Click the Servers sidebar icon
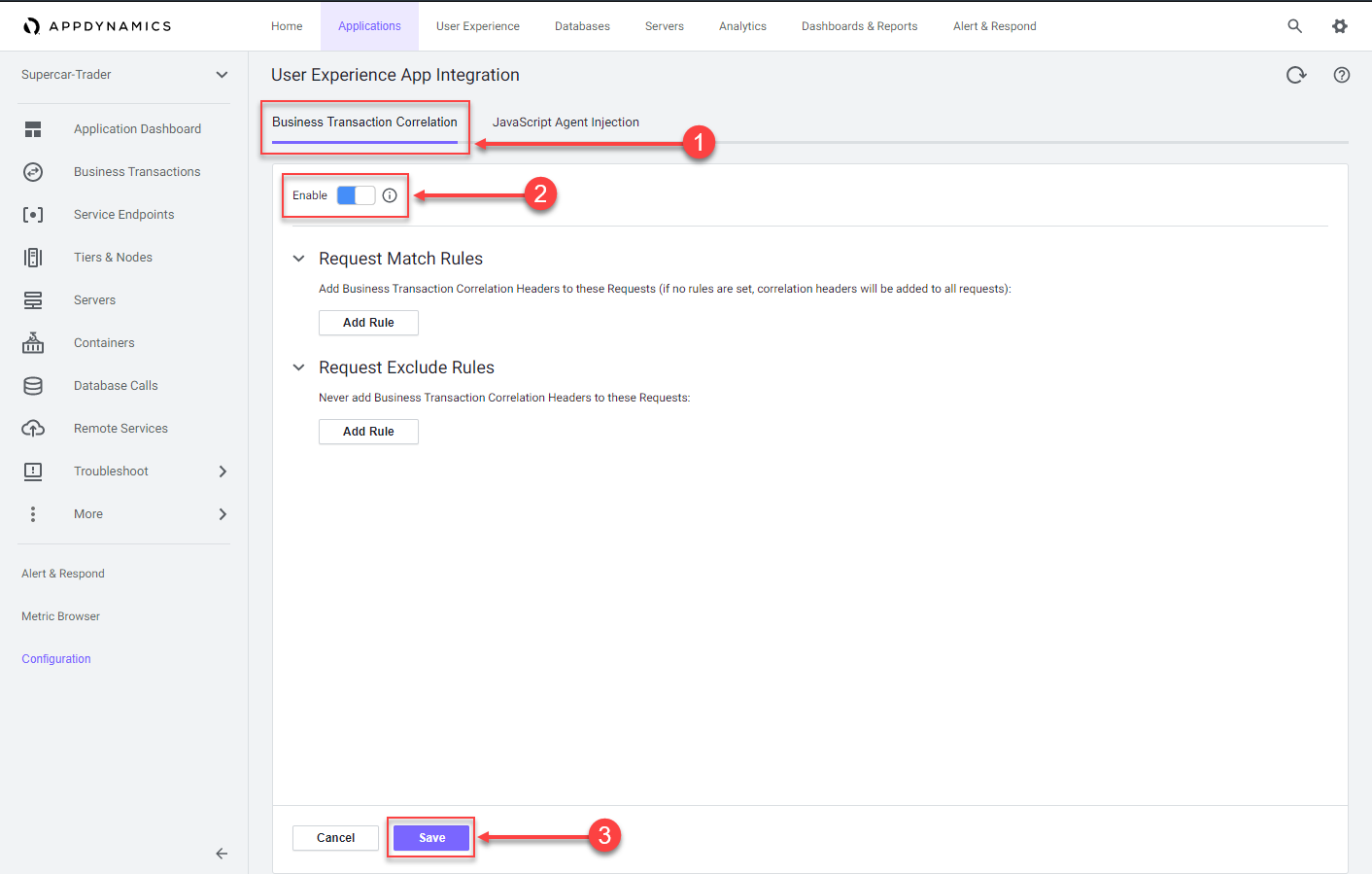 33,300
